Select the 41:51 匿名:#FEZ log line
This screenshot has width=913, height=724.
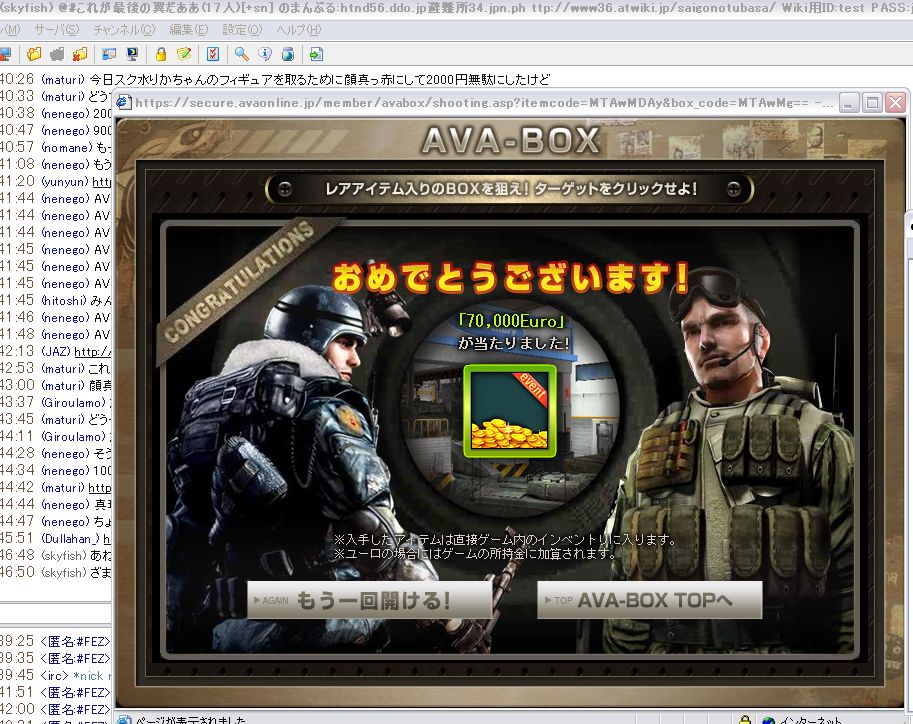point(55,693)
